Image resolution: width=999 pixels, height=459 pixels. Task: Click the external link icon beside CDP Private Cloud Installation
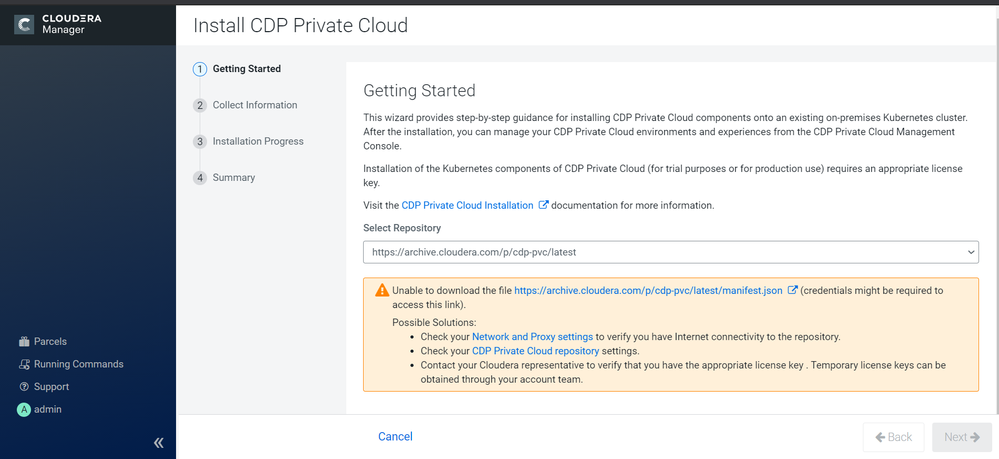click(544, 205)
